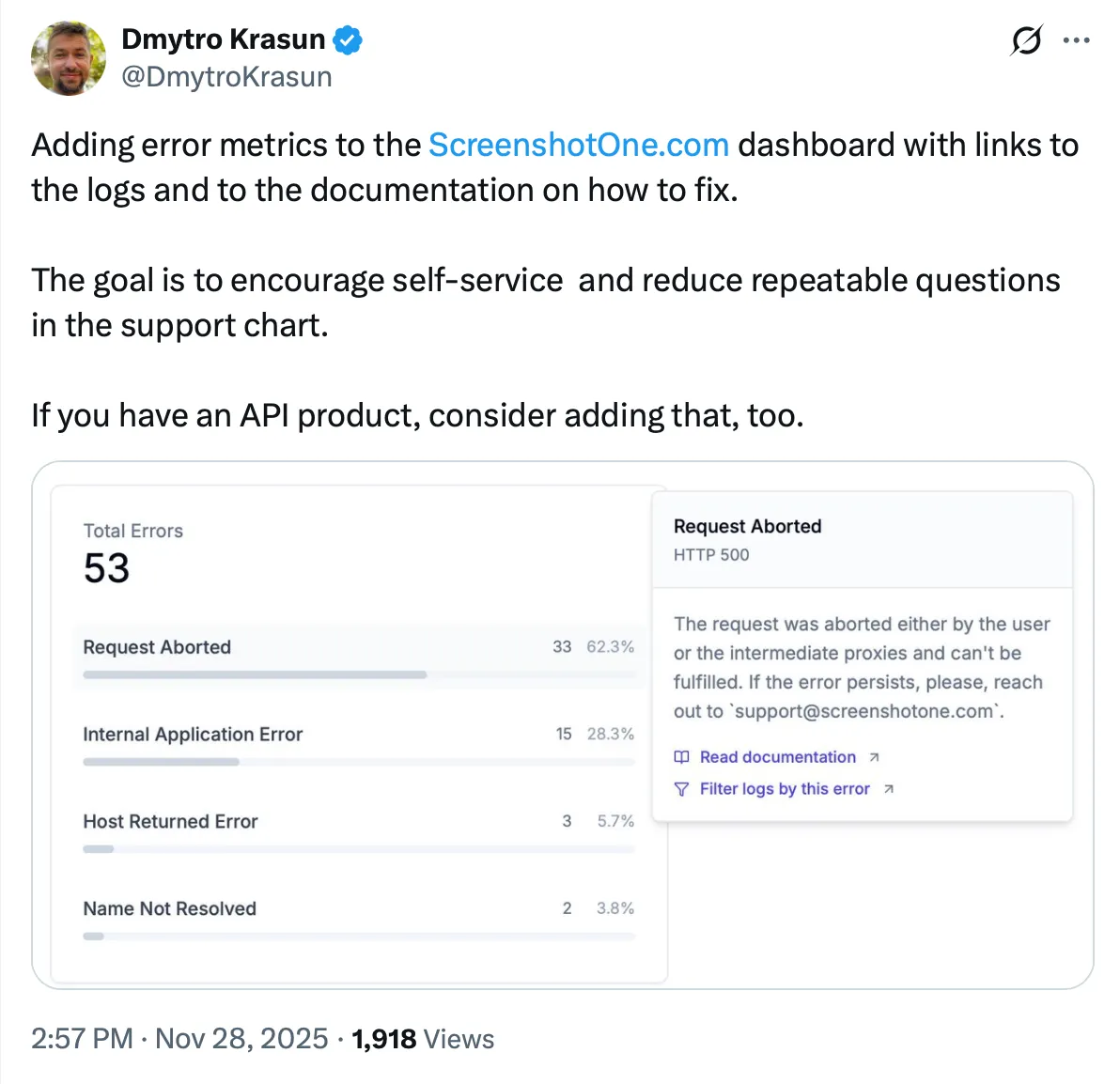
Task: Click the Nov 28, 2025 timestamp
Action: 239,1039
